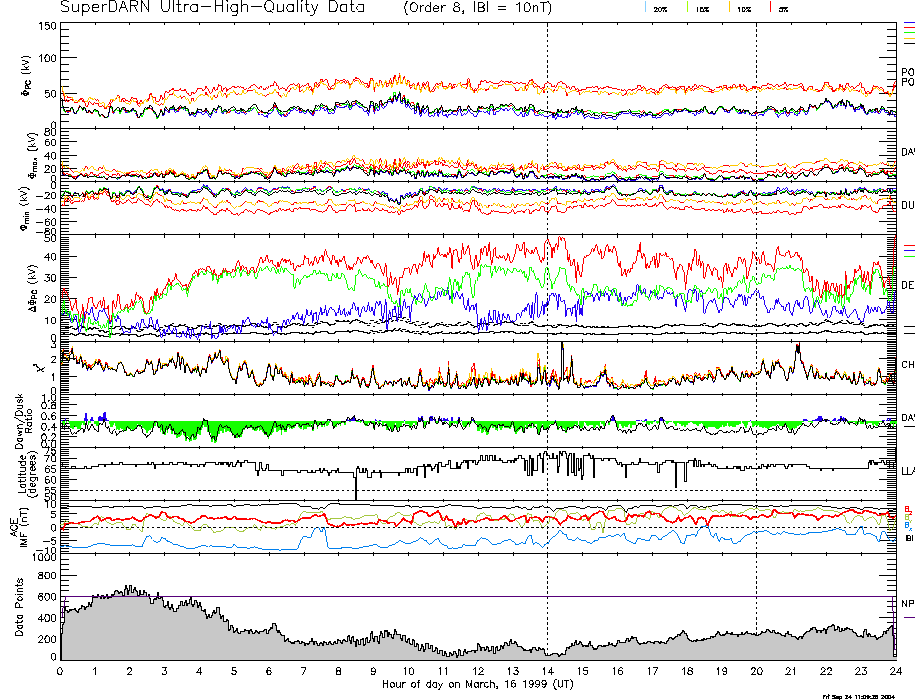The height and width of the screenshot is (700, 915).
Task: Click the blue IMF trace in ACE panel
Action: tap(200, 541)
